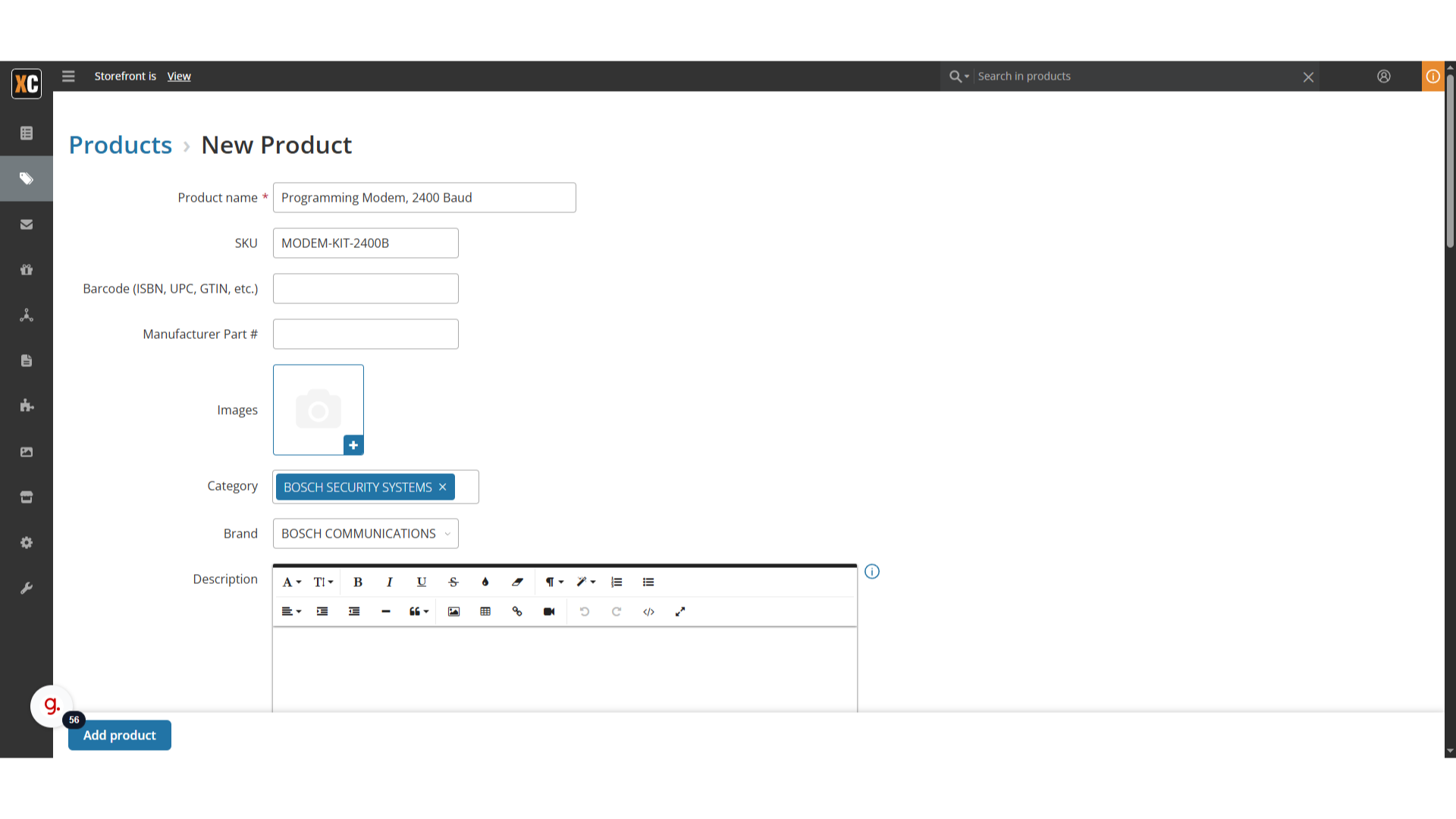
Task: Open the Brand dropdown
Action: click(366, 534)
